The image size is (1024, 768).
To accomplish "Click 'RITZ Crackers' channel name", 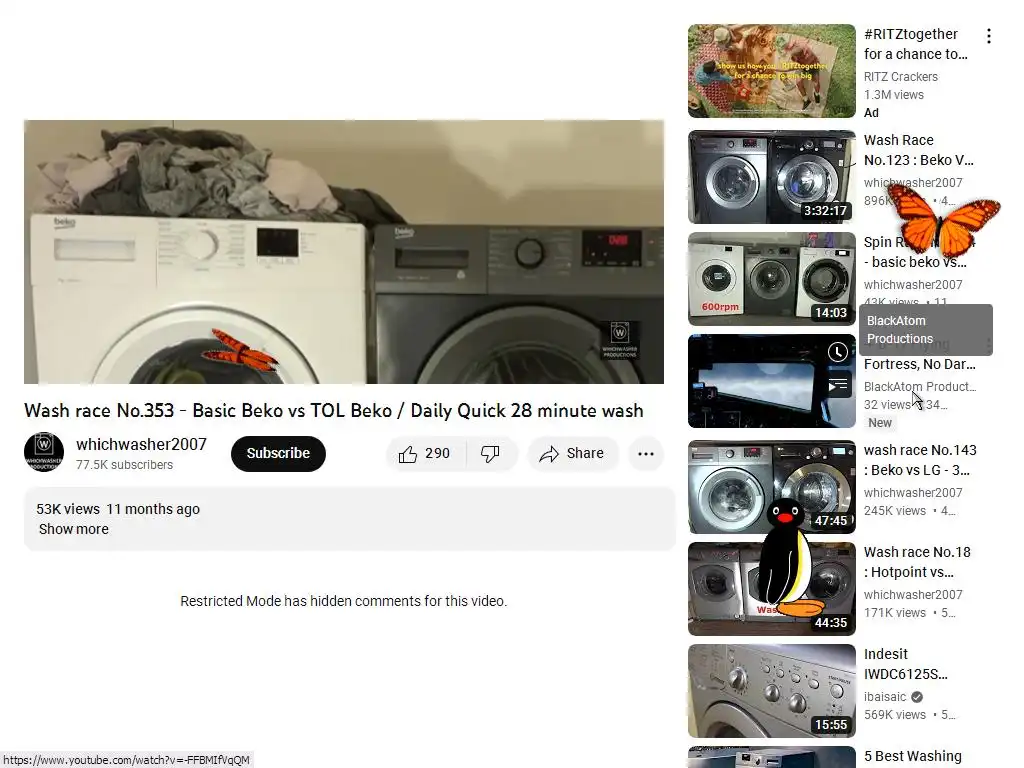I will point(901,76).
